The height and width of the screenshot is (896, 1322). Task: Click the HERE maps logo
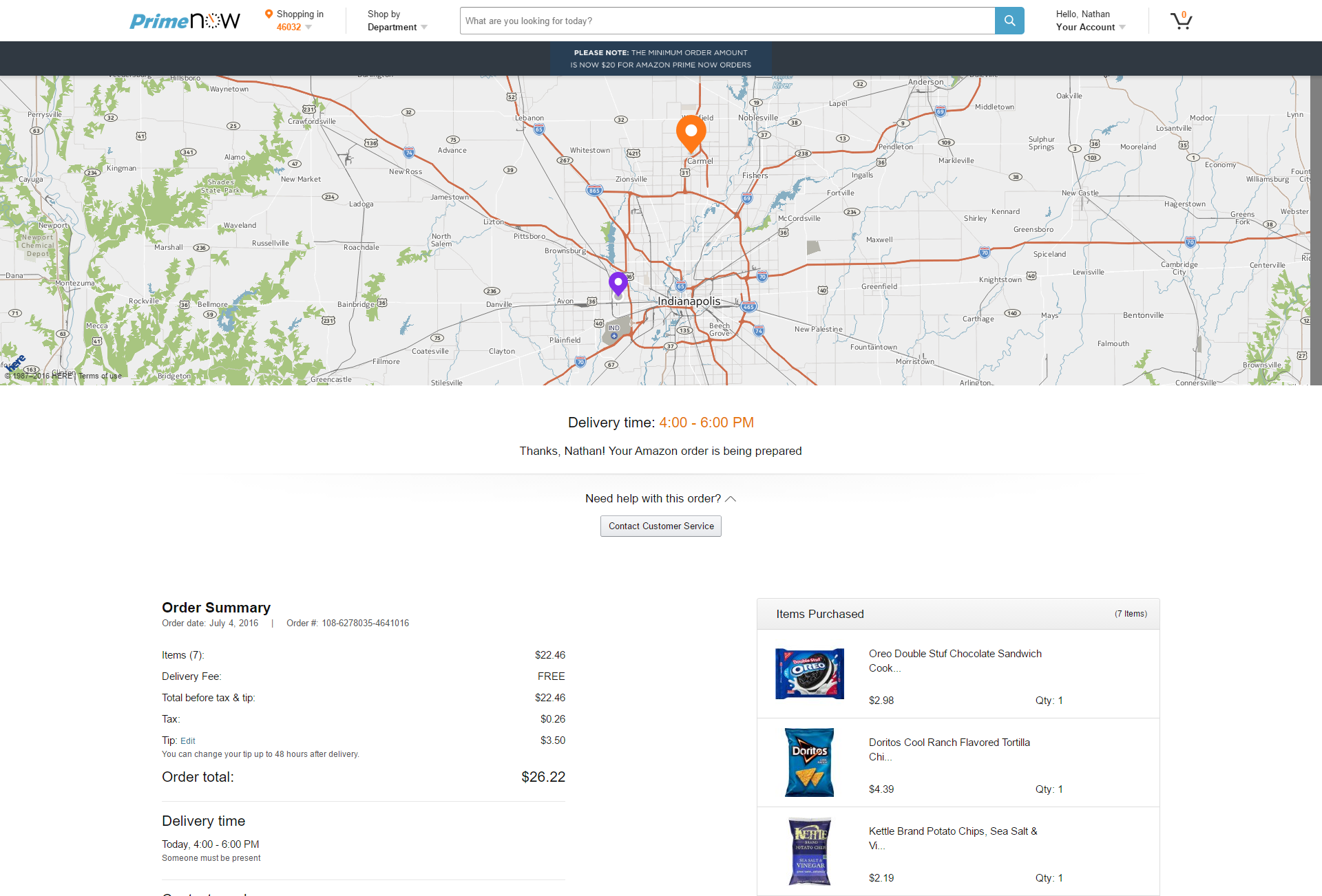point(17,362)
